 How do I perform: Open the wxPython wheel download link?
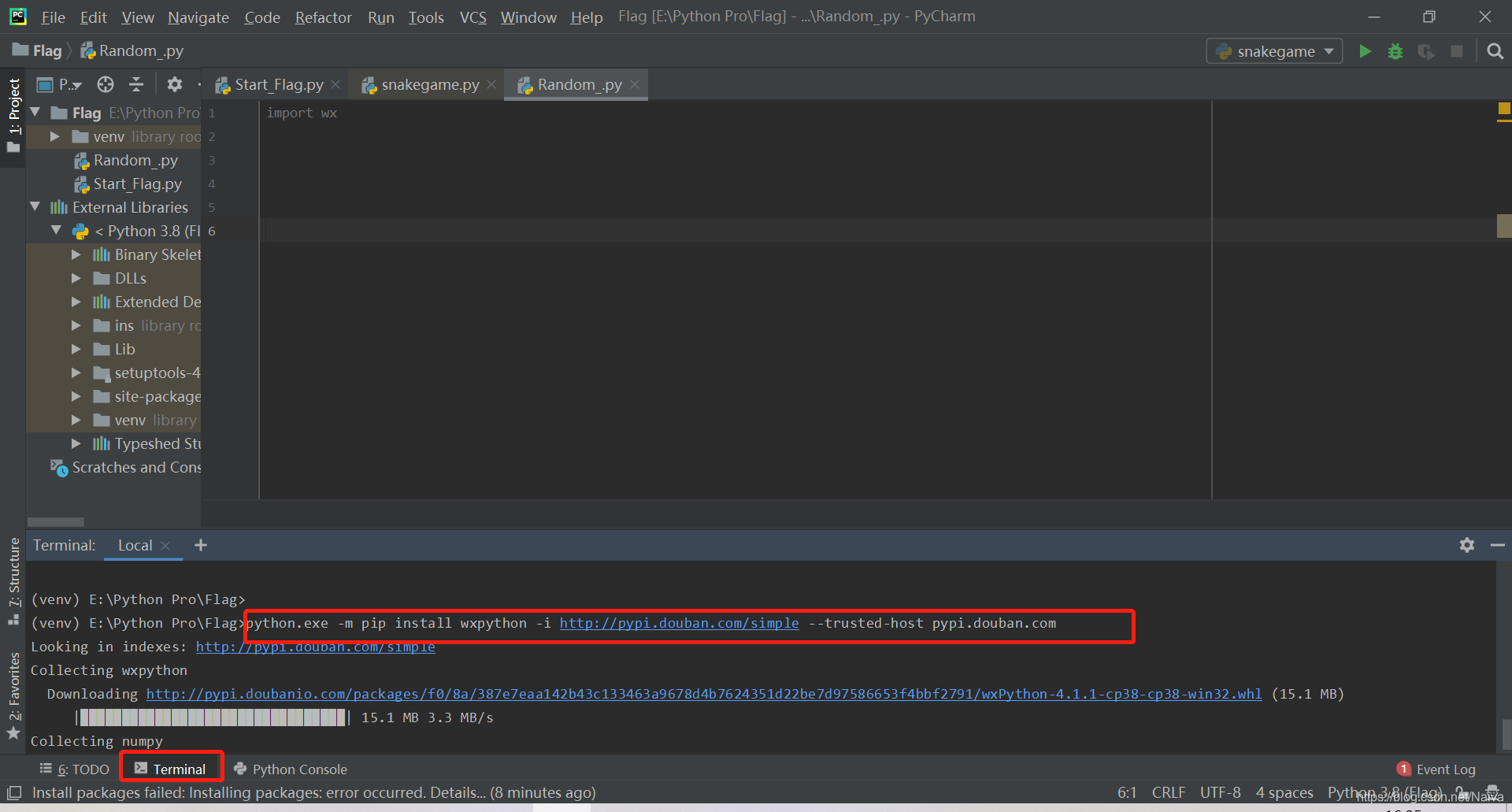click(x=704, y=694)
